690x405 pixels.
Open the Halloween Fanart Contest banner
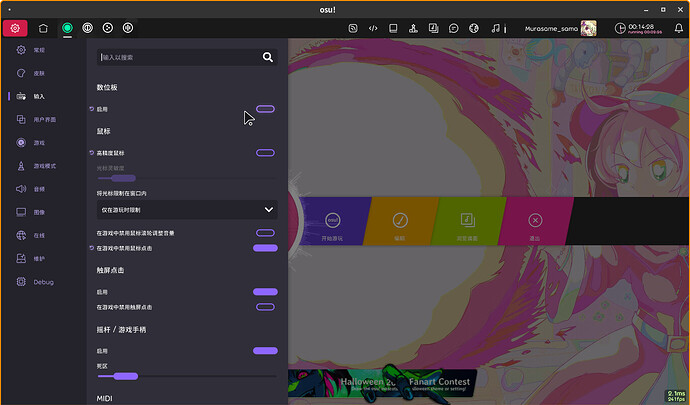click(x=382, y=383)
